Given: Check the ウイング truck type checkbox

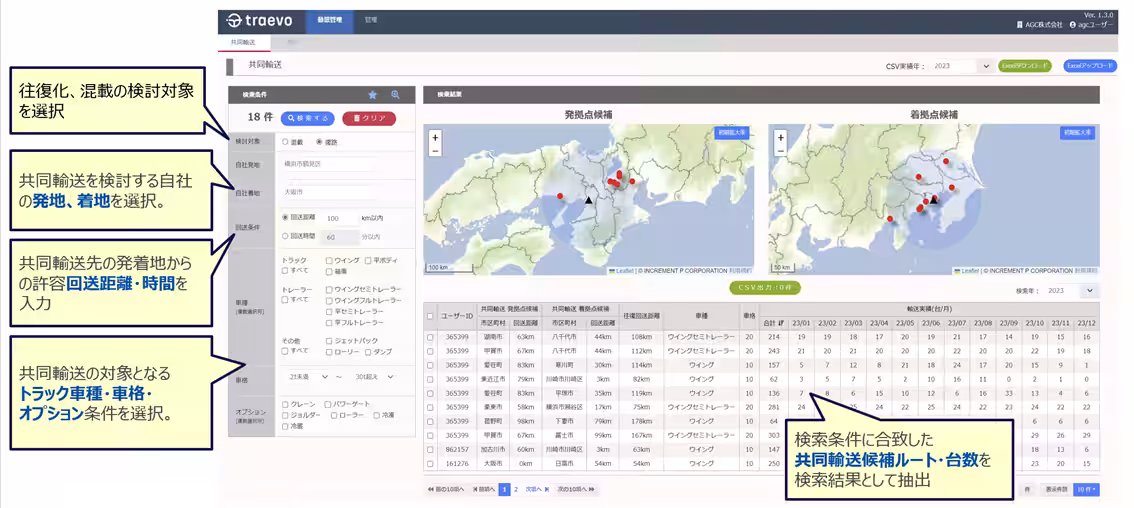Looking at the screenshot, I should coord(329,261).
